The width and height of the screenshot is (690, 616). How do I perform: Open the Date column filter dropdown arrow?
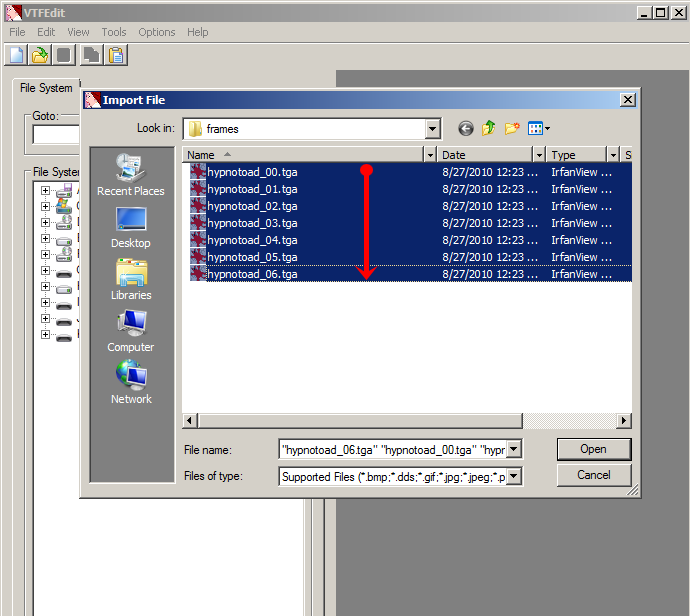pos(539,155)
